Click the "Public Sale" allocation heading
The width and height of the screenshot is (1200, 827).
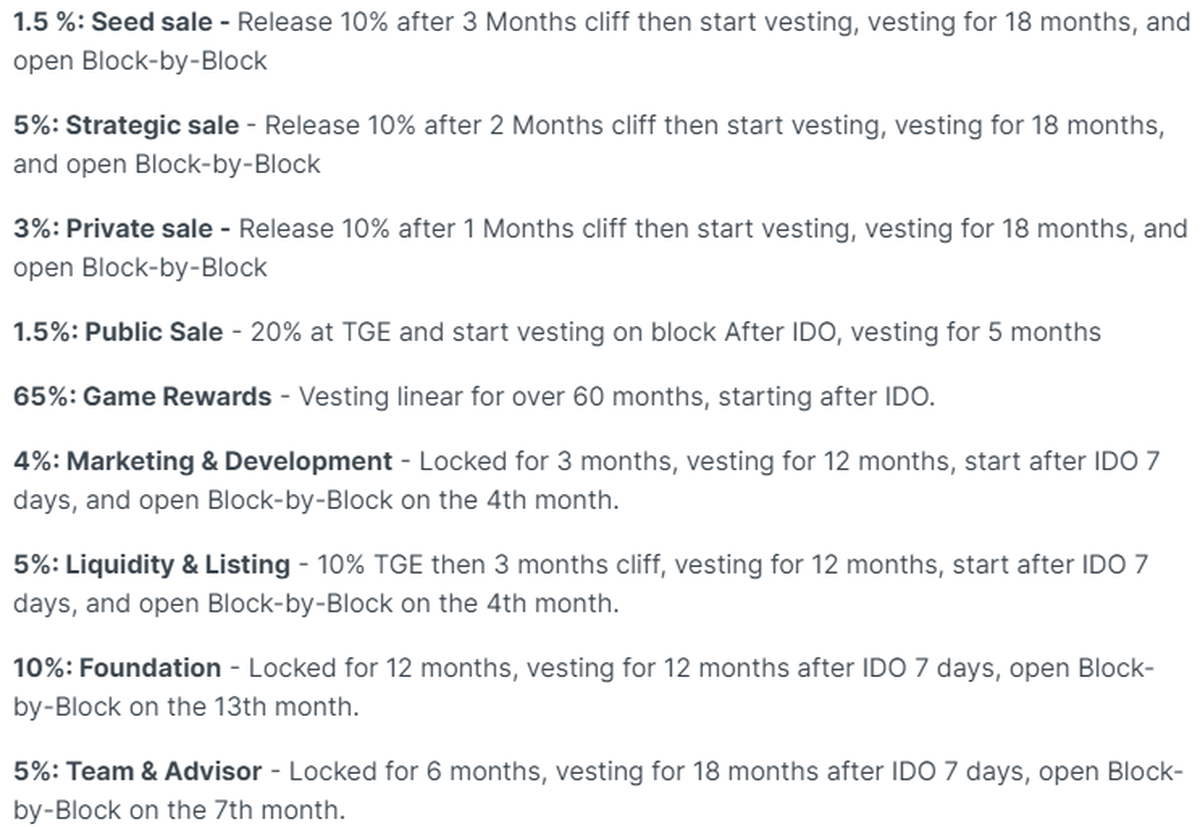[x=154, y=332]
